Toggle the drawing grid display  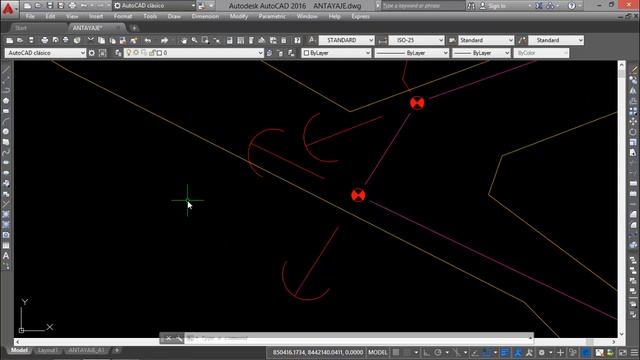coord(396,352)
